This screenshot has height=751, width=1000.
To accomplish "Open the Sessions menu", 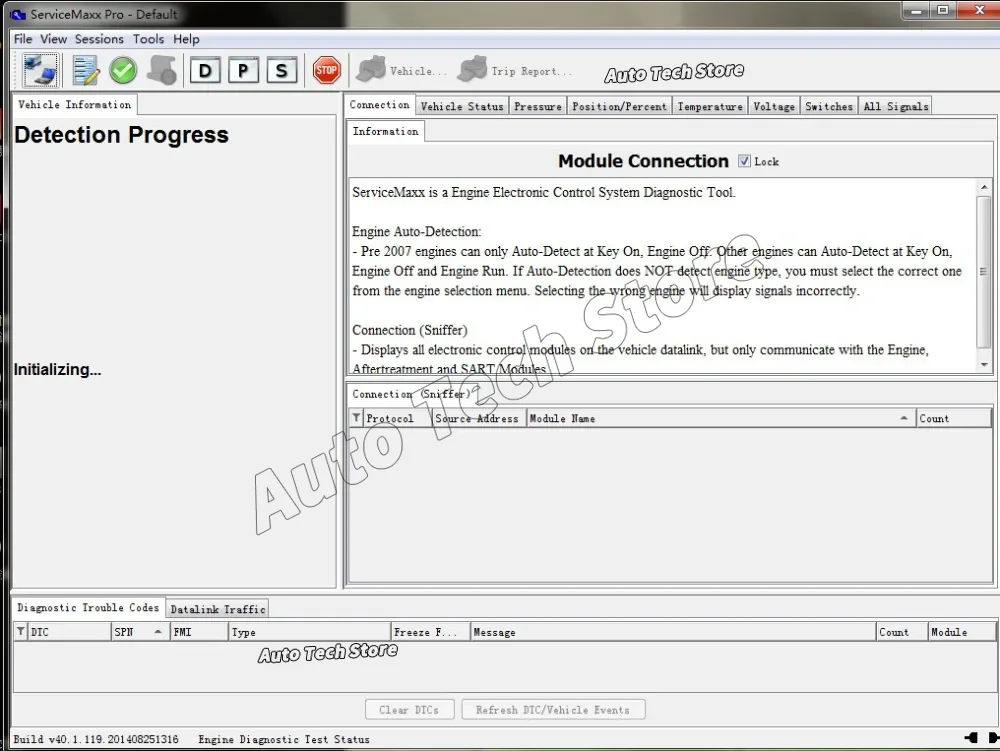I will 99,39.
